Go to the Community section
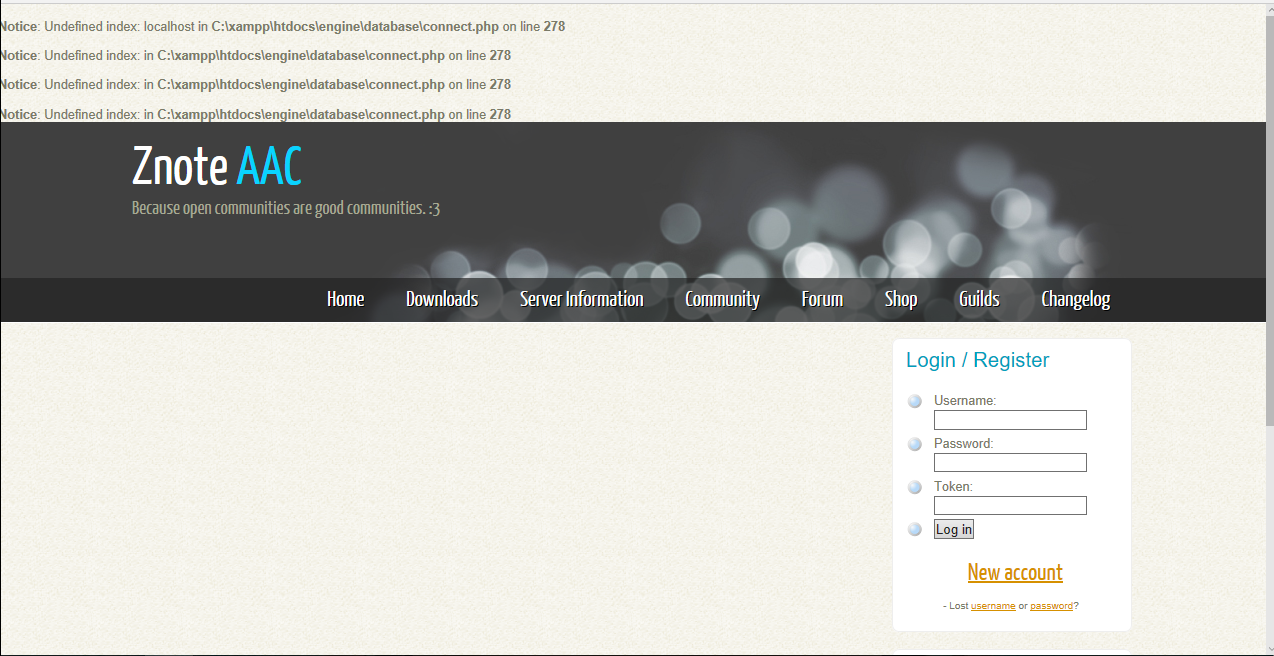Viewport: 1274px width, 656px height. [x=722, y=299]
